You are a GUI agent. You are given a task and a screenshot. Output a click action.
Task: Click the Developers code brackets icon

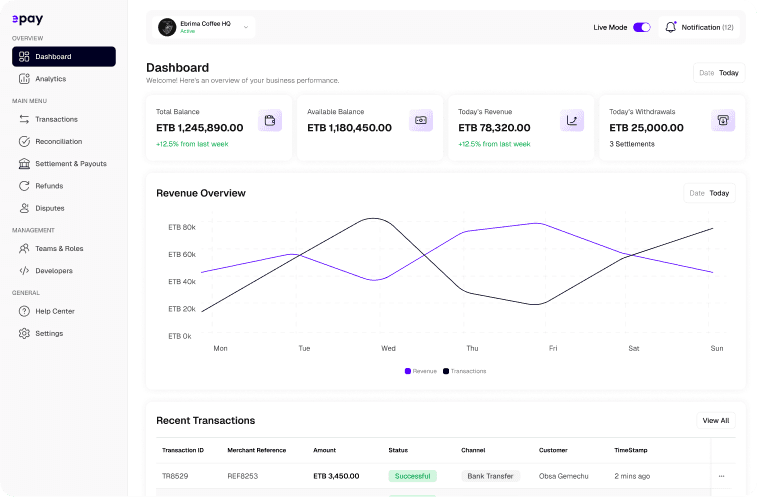click(x=24, y=271)
